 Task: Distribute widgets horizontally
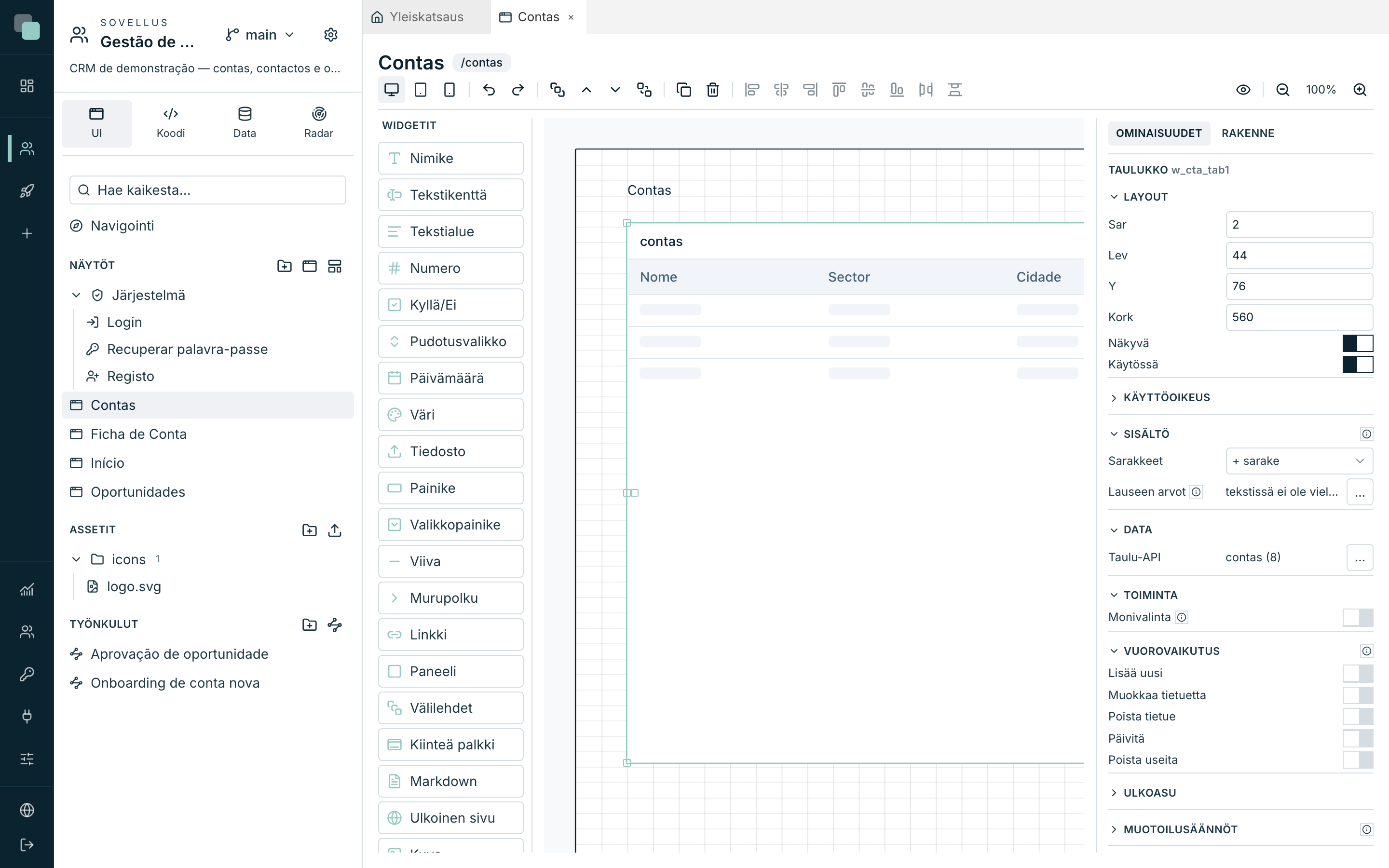tap(926, 90)
